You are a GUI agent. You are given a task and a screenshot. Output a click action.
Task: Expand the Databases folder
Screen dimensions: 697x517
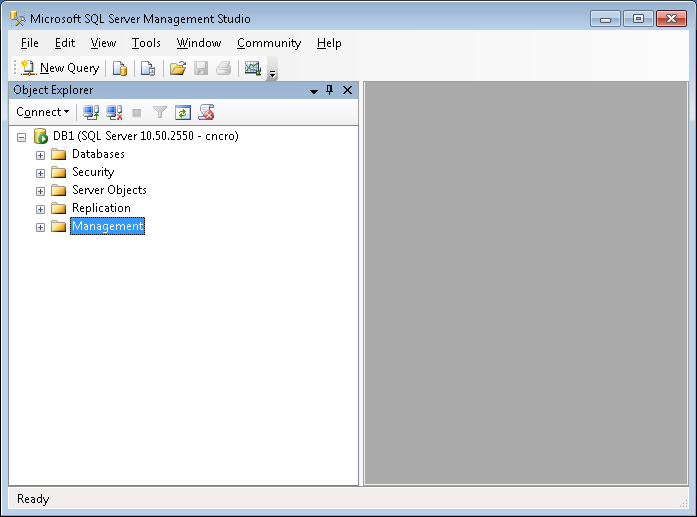click(40, 155)
